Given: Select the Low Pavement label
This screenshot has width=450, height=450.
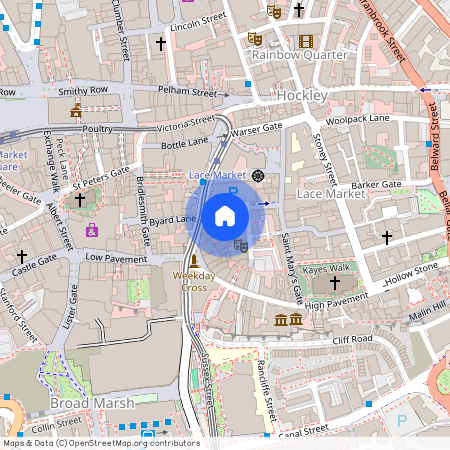Looking at the screenshot, I should [x=116, y=258].
